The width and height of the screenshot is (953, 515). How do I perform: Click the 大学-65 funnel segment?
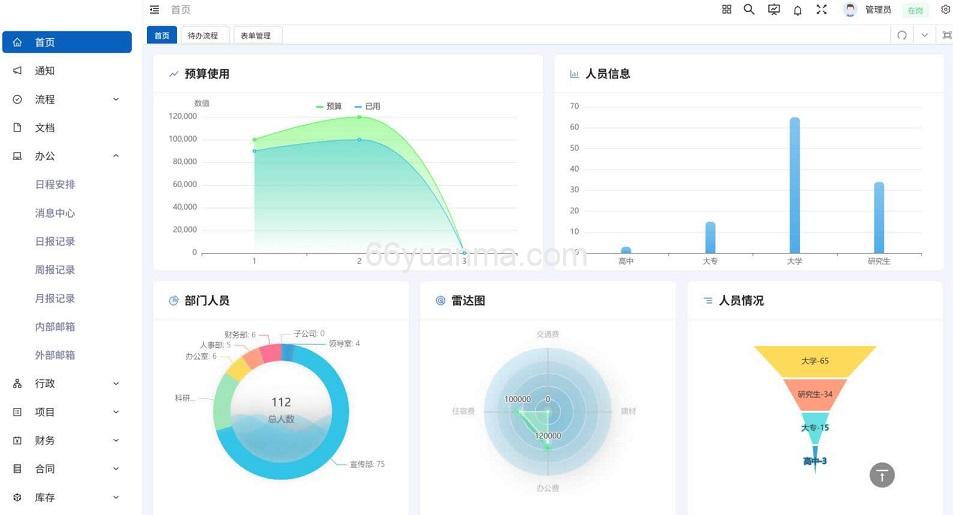tap(814, 361)
